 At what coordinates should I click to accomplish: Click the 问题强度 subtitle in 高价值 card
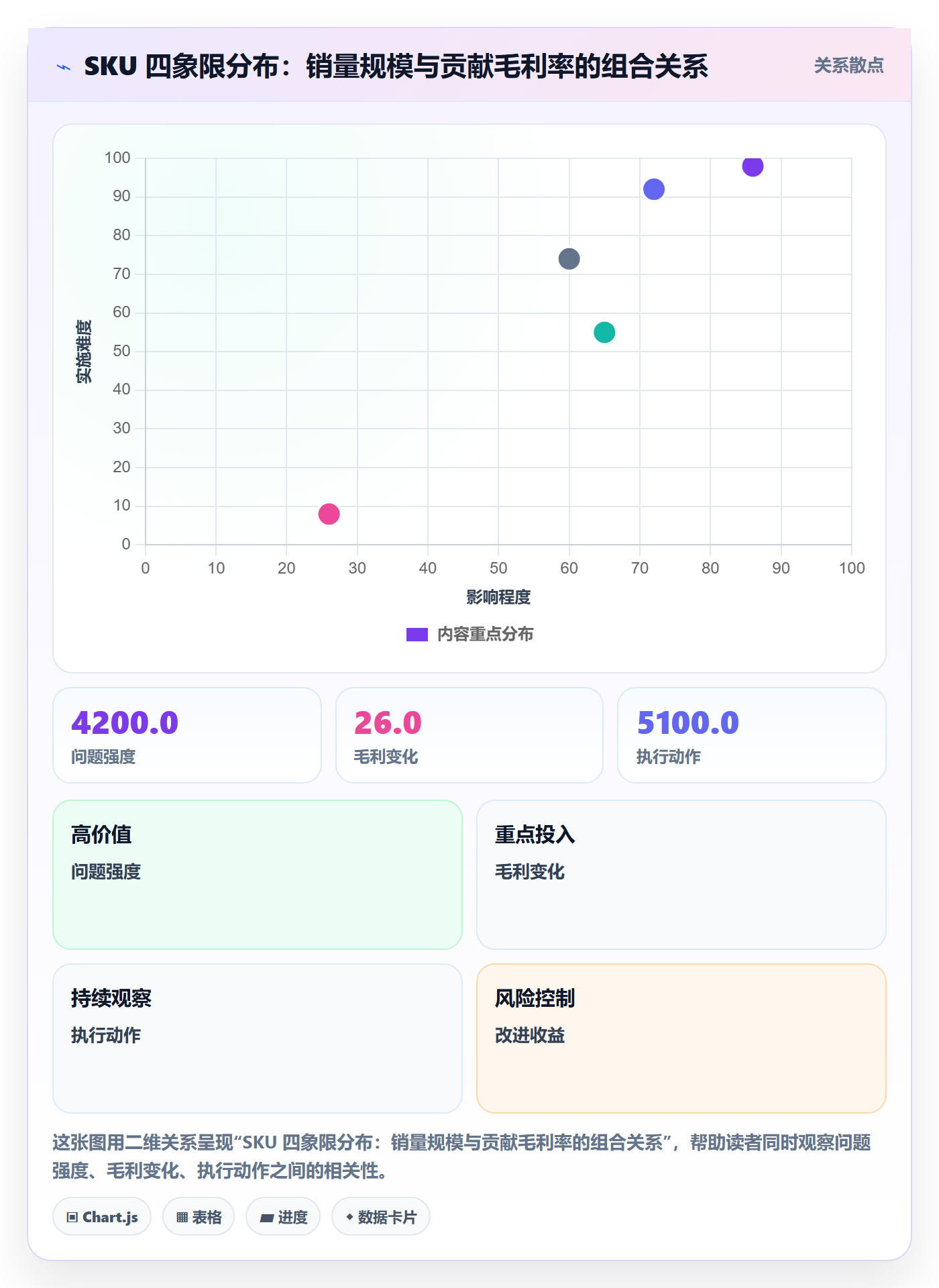point(106,871)
